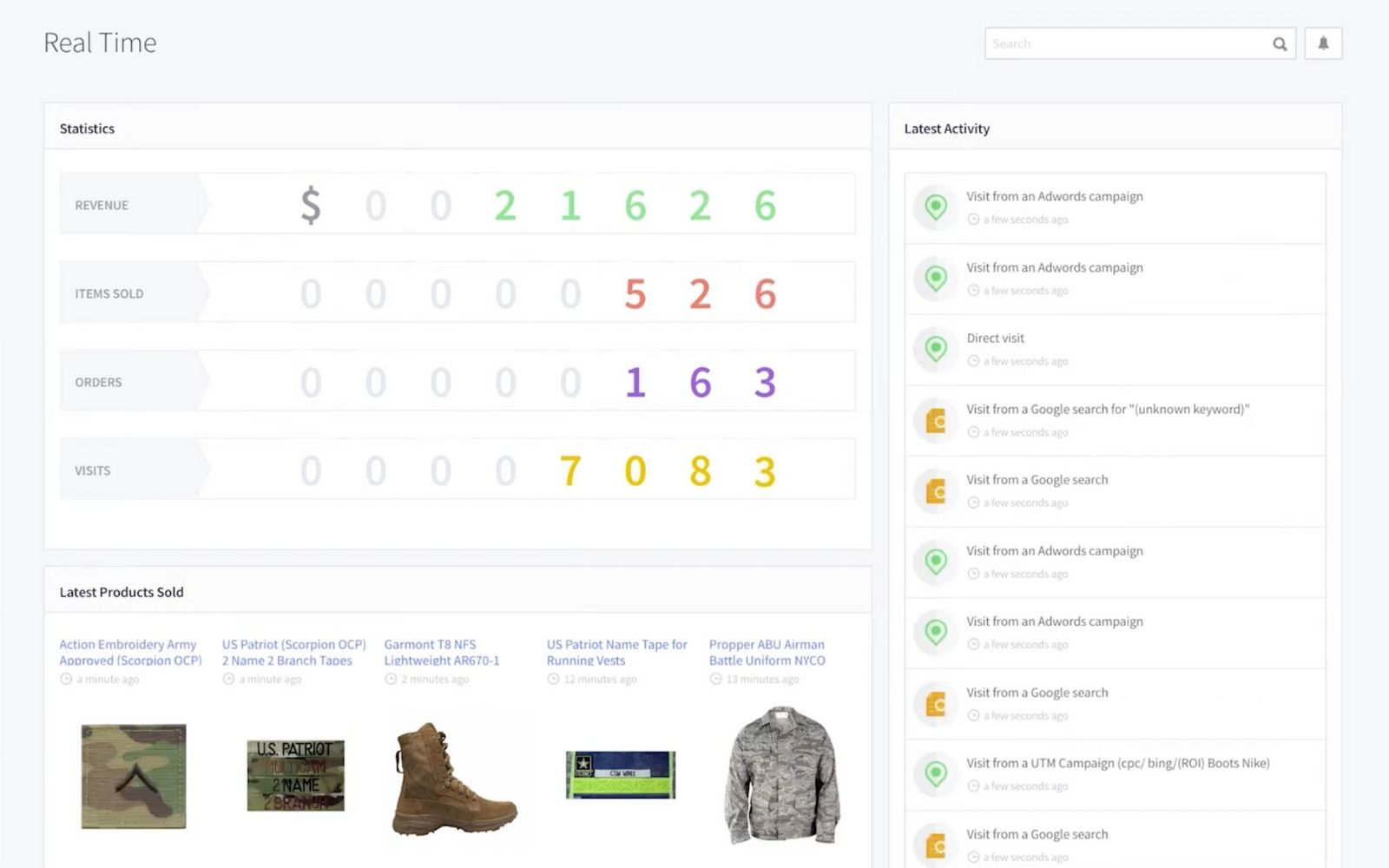Open the UTM Campaign Boots Nike activity entry
This screenshot has width=1389, height=868.
click(x=1115, y=774)
